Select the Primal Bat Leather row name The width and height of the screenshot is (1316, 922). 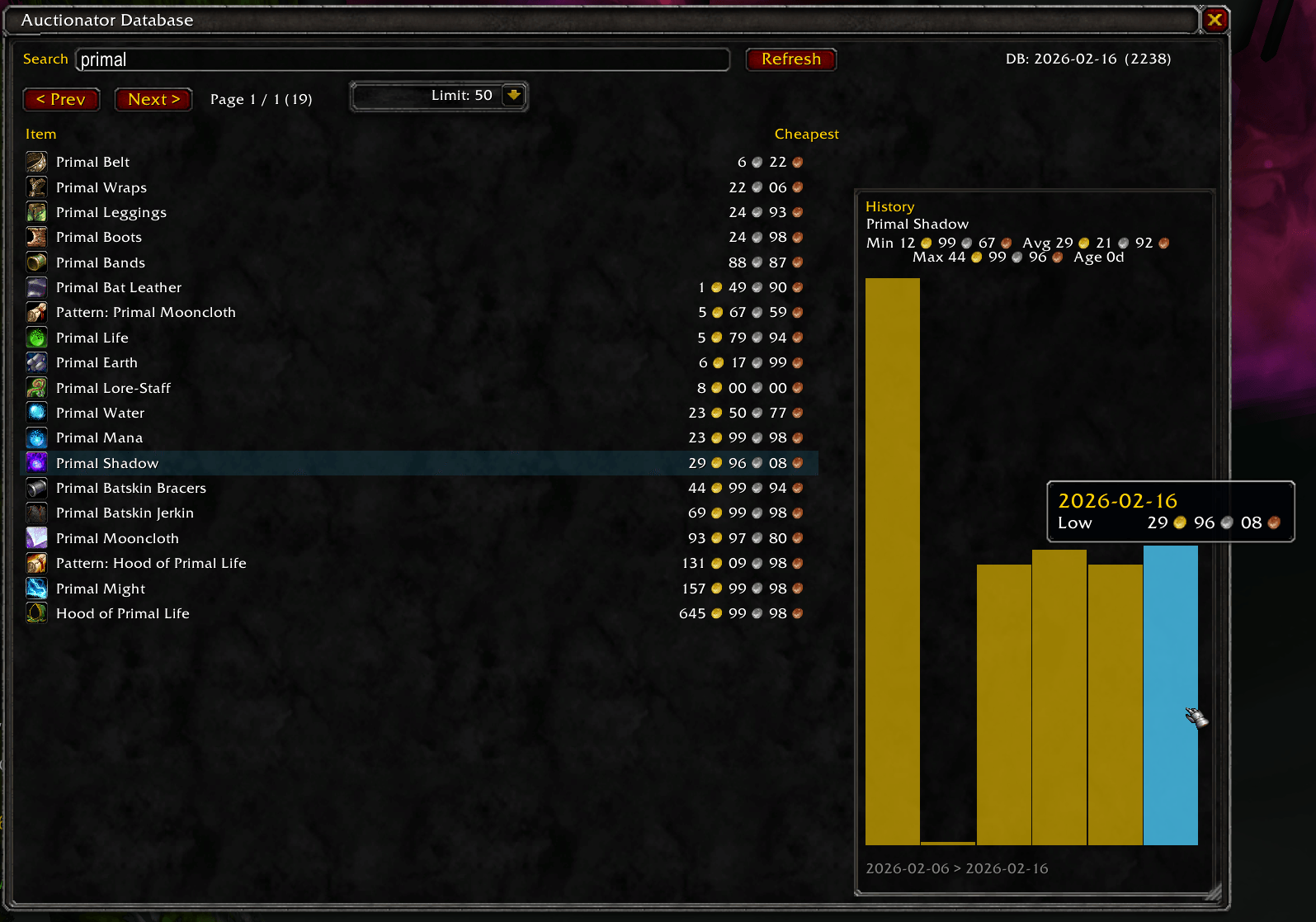click(x=119, y=287)
